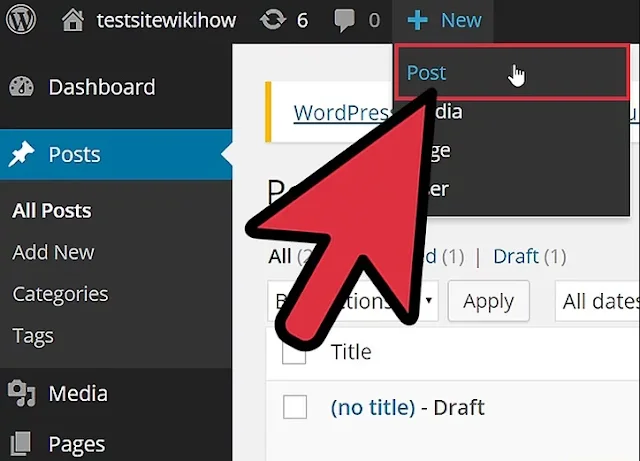Click the home icon beside testsitewikihow
Viewport: 640px width, 461px height.
point(73,20)
